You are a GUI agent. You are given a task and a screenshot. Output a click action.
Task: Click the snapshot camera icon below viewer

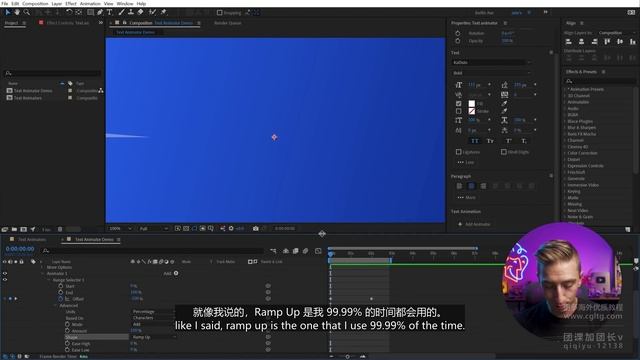[x=256, y=229]
